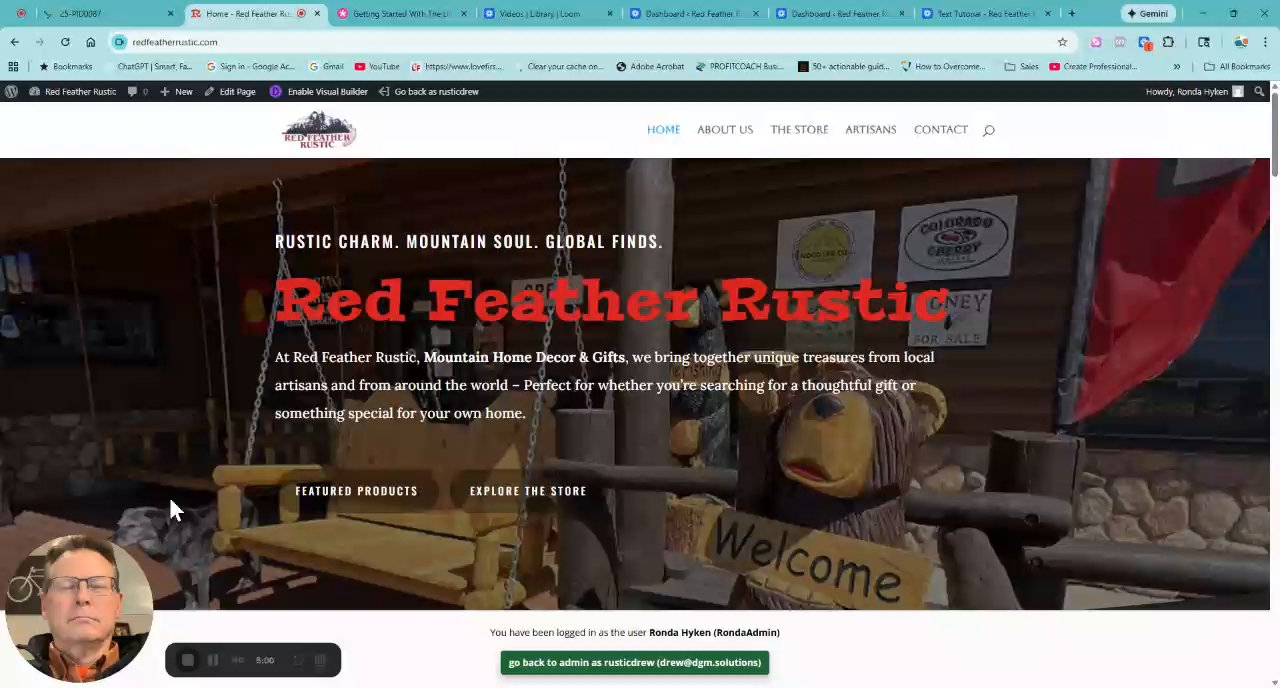Open the 50+ actionable guid... bookmark
Image resolution: width=1280 pixels, height=688 pixels.
click(x=843, y=67)
